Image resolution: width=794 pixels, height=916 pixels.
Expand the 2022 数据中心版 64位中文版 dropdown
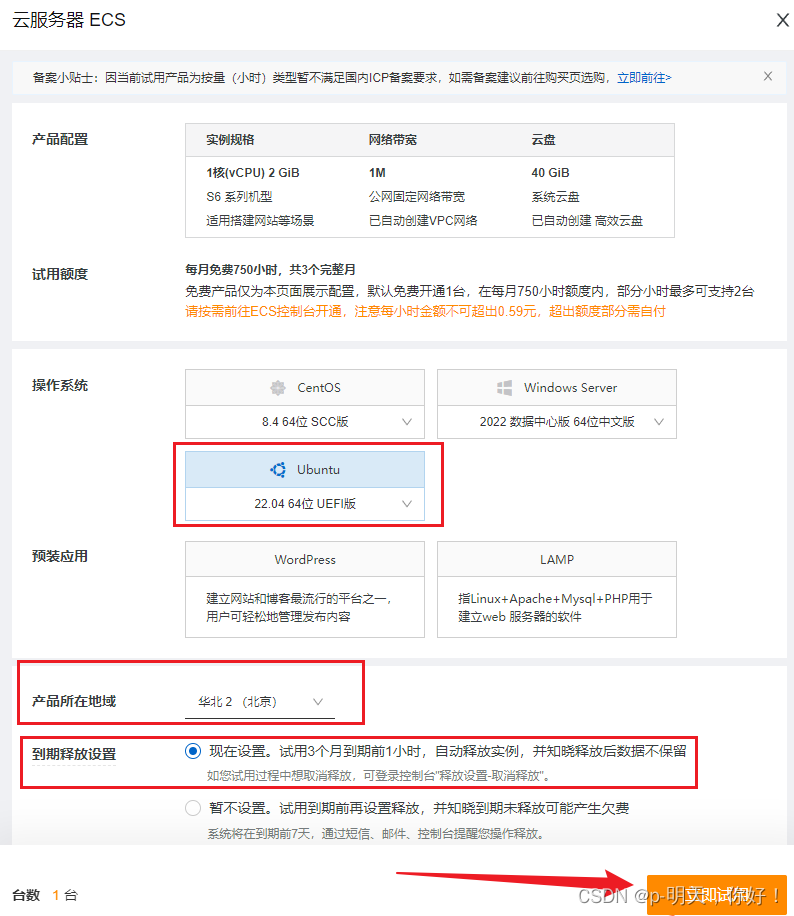coord(557,422)
